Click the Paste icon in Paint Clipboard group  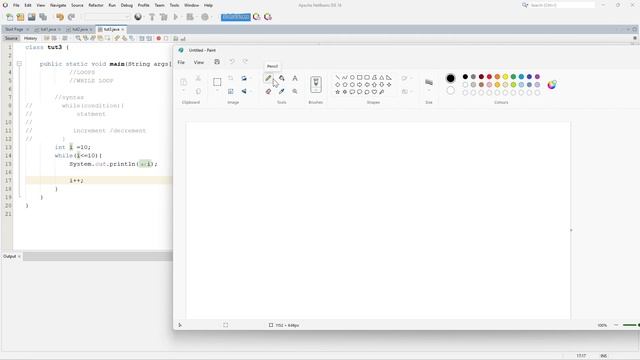184,82
